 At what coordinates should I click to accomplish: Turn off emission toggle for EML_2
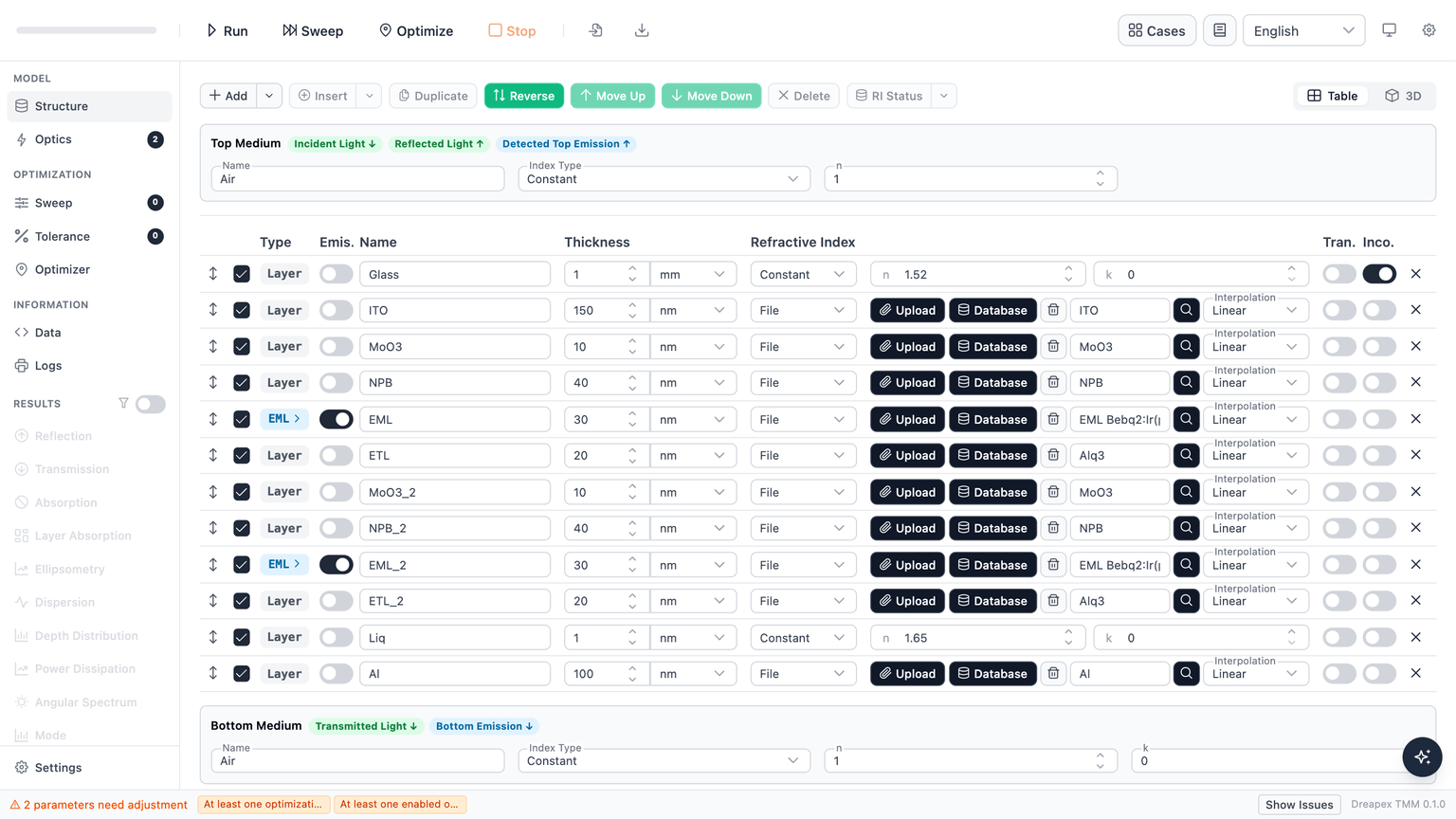pos(337,565)
